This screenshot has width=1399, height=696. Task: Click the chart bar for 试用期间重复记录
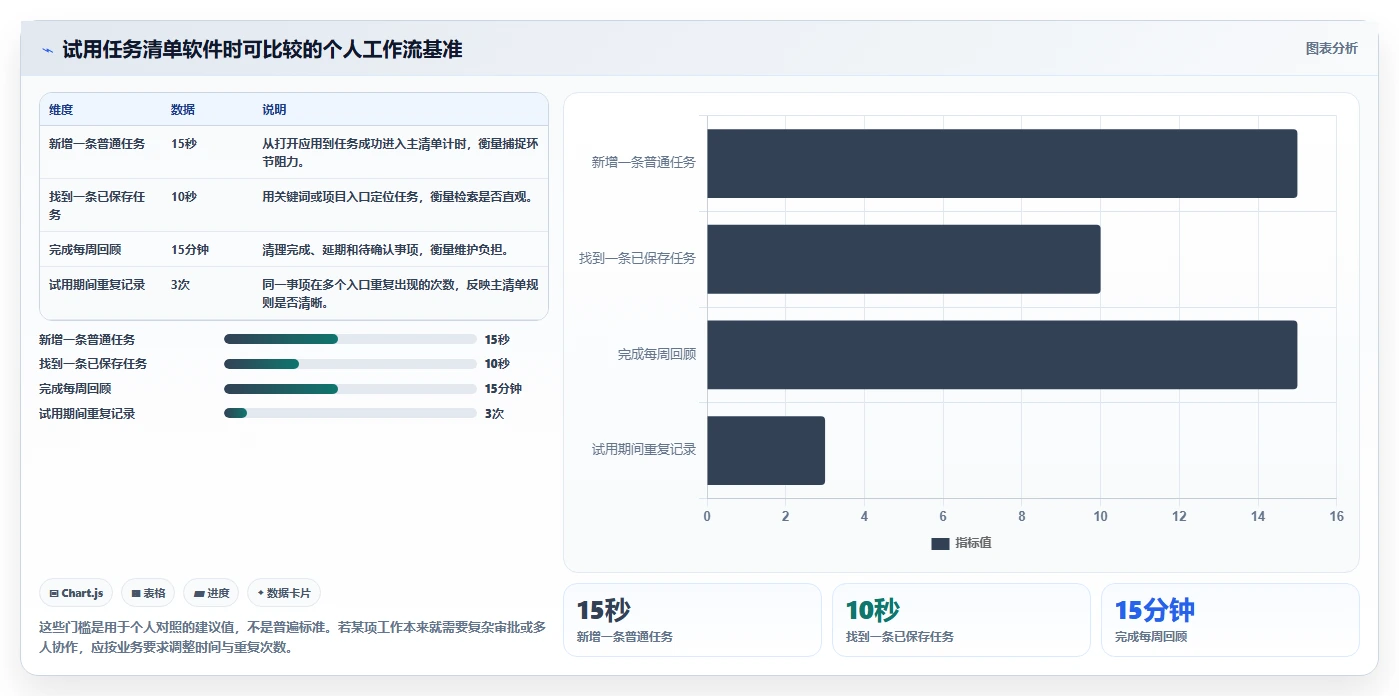point(766,451)
